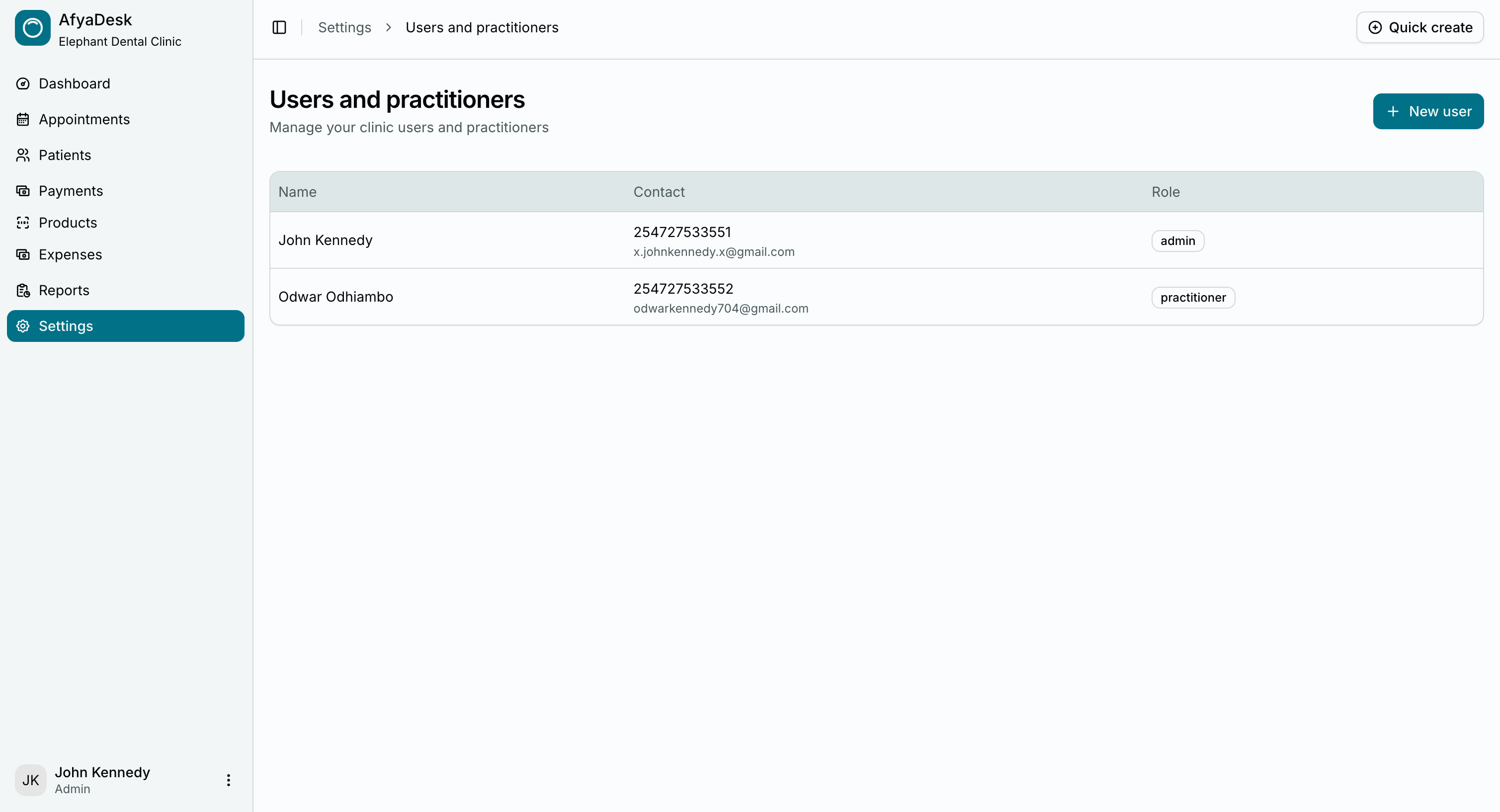Click the Products scan icon
This screenshot has height=812, width=1500.
pyautogui.click(x=23, y=223)
